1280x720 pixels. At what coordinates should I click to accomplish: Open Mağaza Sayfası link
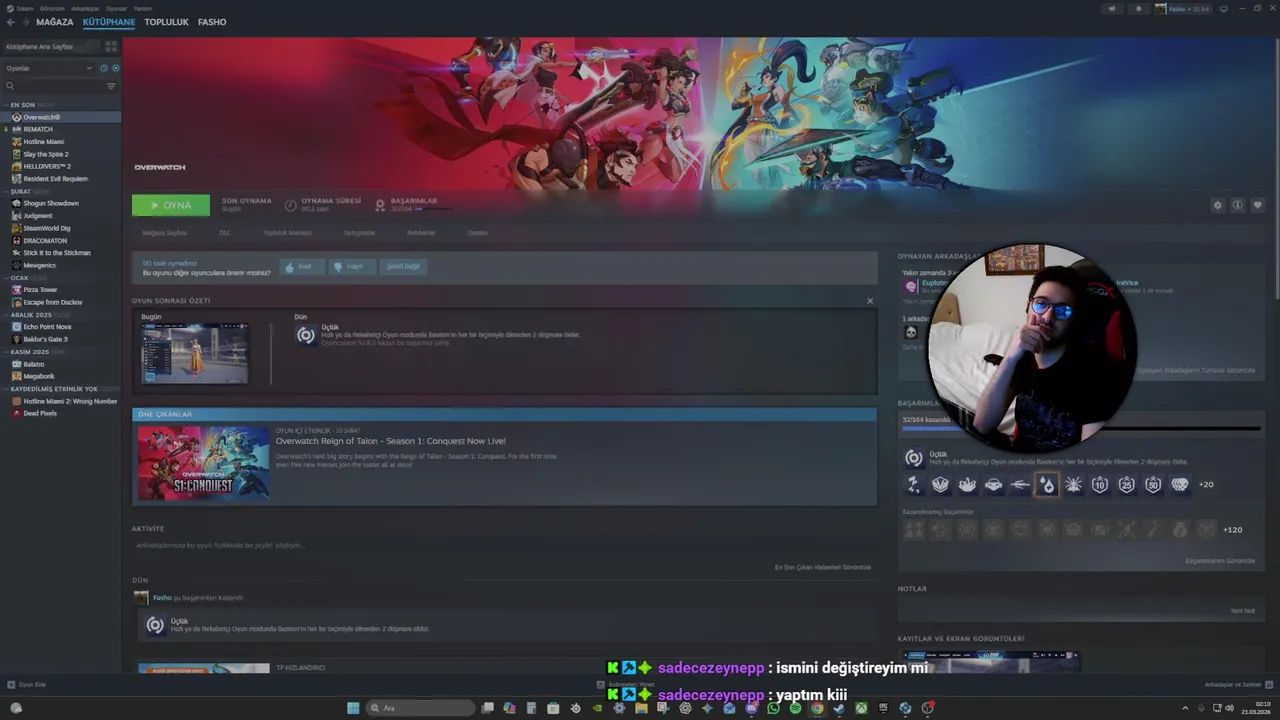coord(164,233)
